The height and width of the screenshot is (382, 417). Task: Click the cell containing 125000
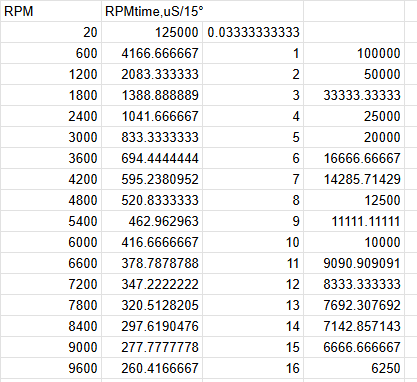click(152, 32)
